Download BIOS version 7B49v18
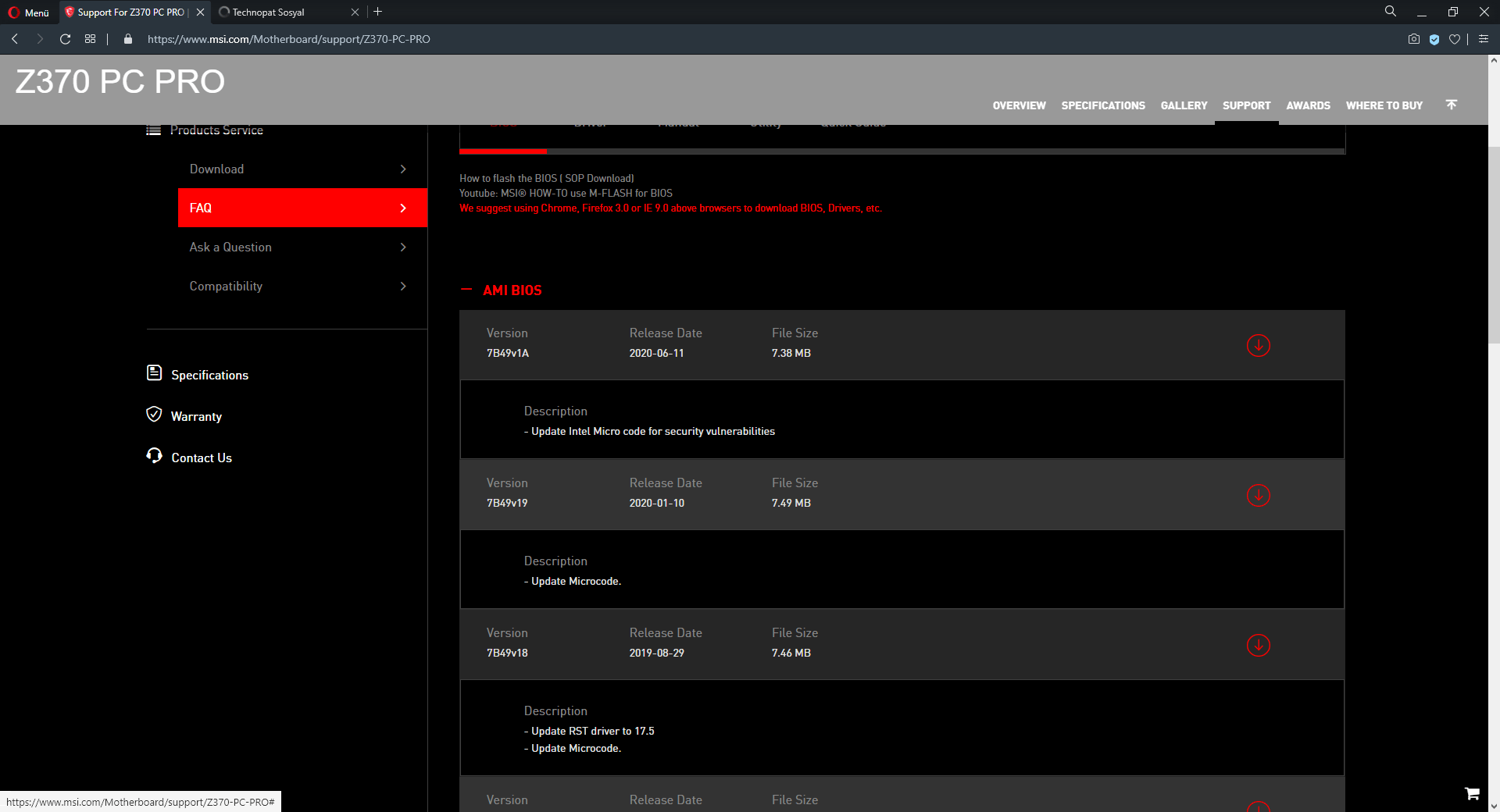This screenshot has width=1500, height=812. tap(1258, 645)
